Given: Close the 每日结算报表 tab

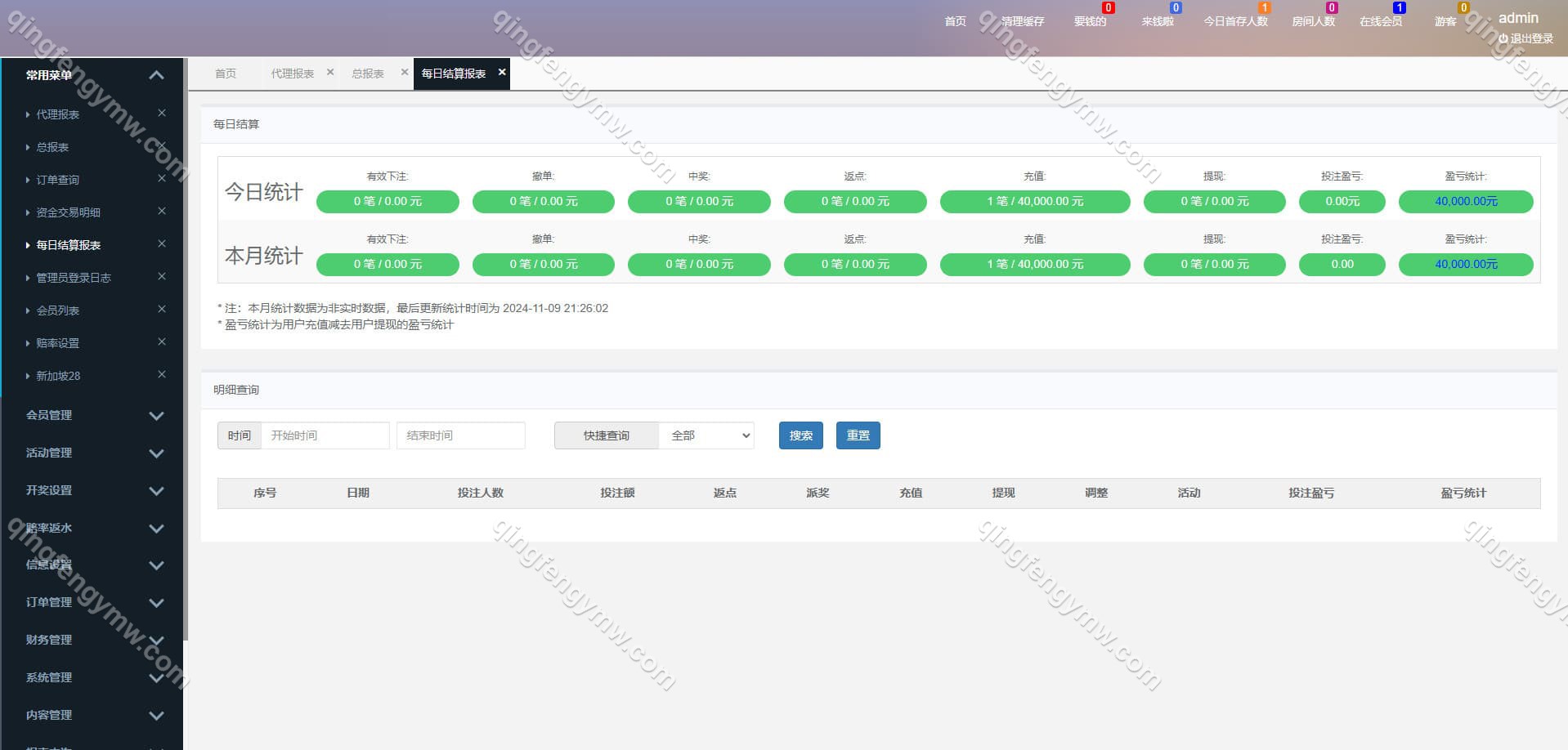Looking at the screenshot, I should pos(502,73).
